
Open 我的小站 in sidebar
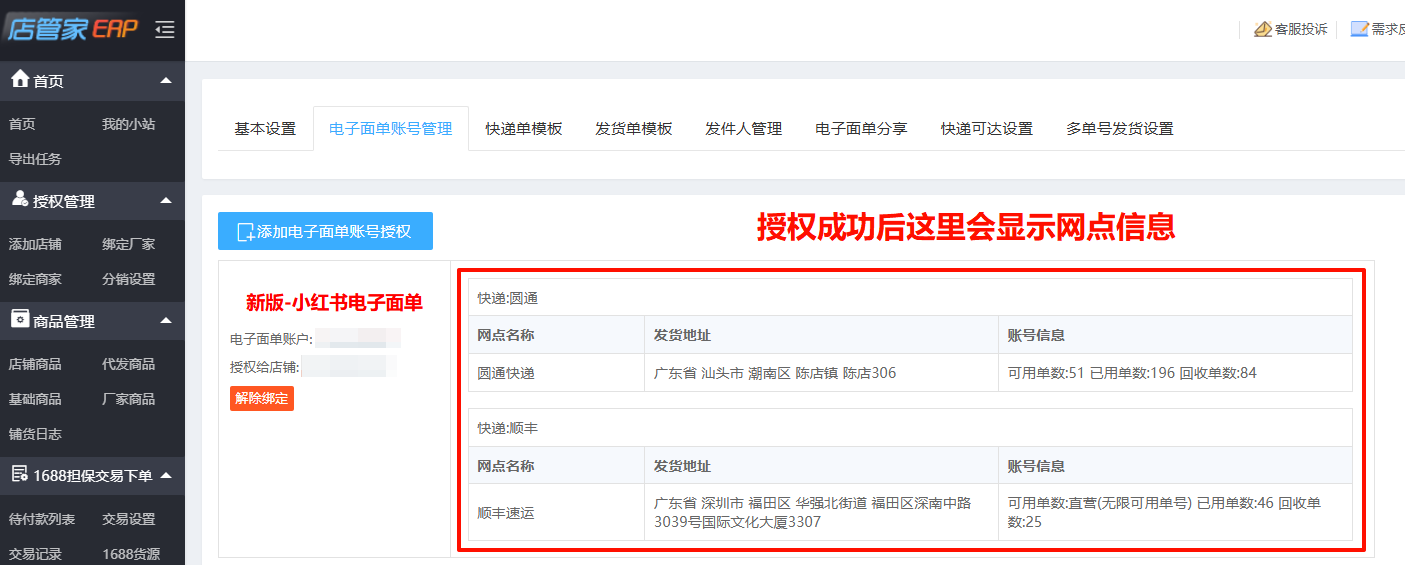pyautogui.click(x=128, y=124)
